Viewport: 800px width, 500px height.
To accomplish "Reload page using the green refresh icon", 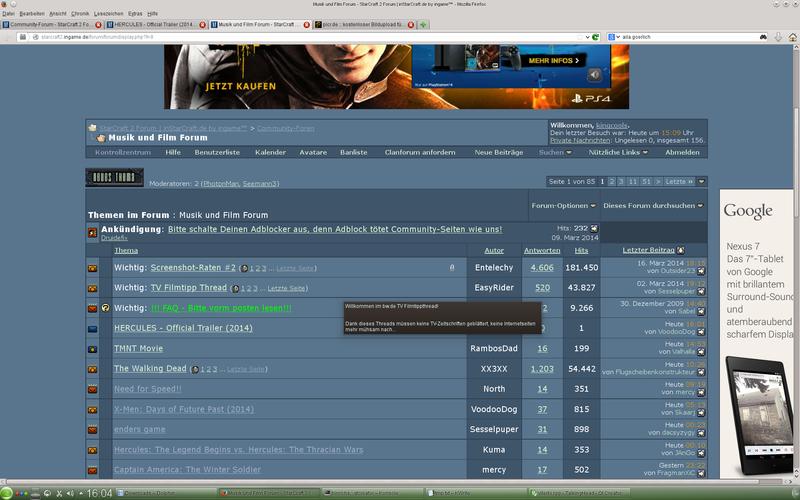I will tap(595, 37).
